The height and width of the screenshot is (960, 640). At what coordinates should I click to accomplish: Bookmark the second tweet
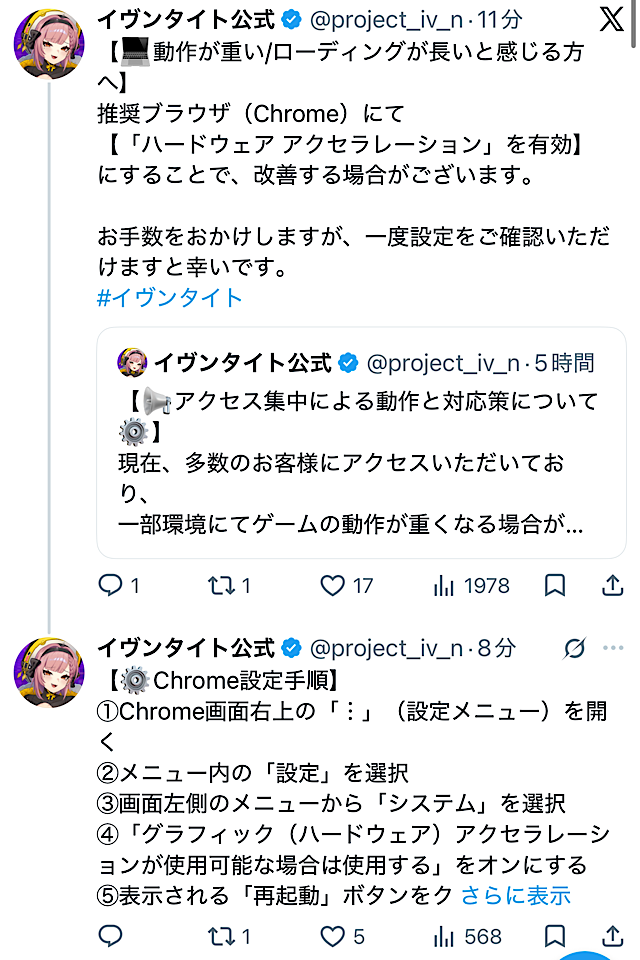555,936
